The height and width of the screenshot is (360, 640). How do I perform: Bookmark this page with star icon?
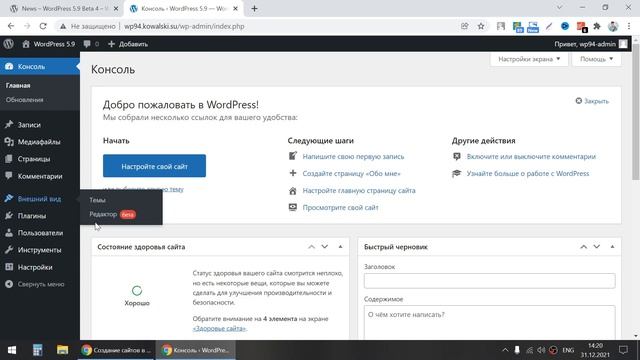481,26
